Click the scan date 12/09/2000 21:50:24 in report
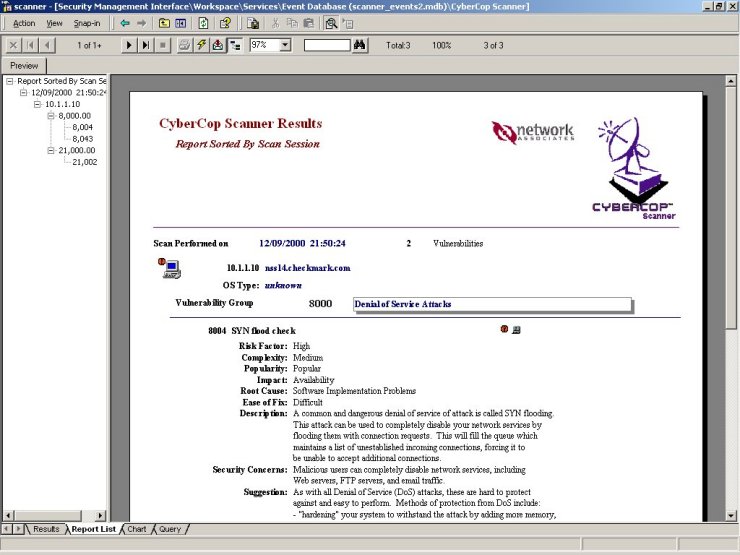The height and width of the screenshot is (555, 740). tap(303, 244)
